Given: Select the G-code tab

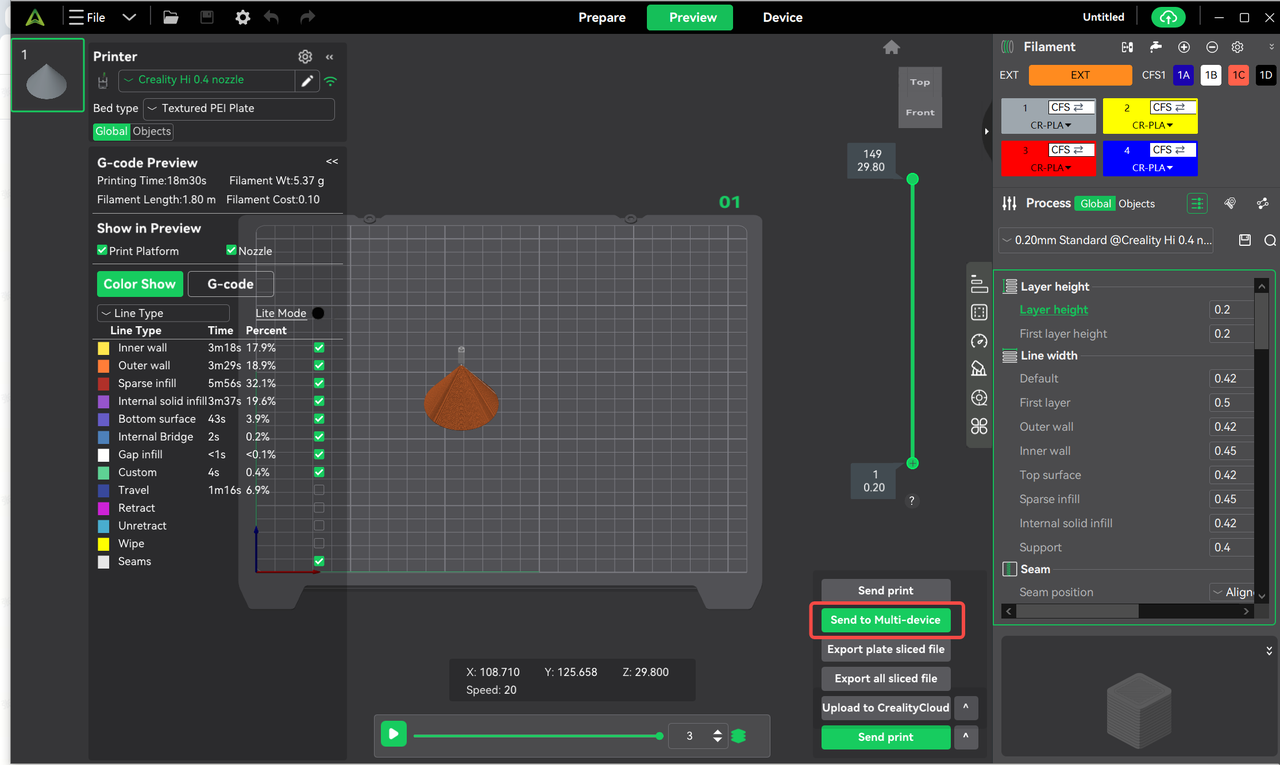Looking at the screenshot, I should [231, 284].
